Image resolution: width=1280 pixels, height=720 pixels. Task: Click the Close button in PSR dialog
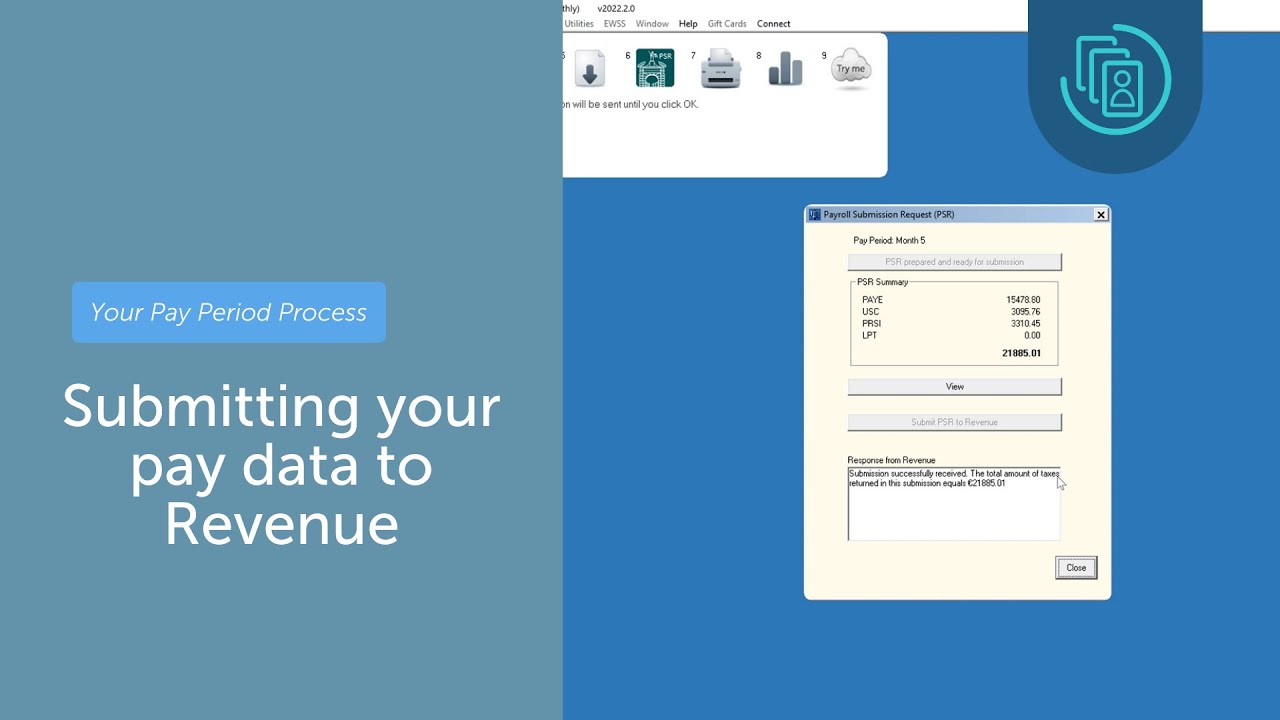coord(1076,568)
